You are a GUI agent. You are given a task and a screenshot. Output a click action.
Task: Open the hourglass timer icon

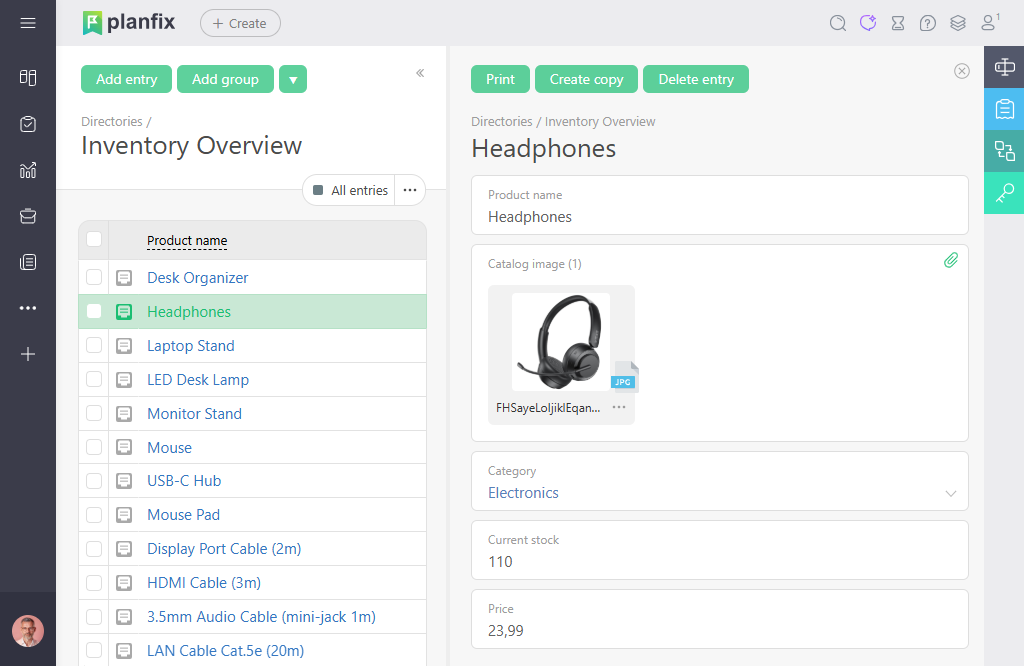(x=898, y=24)
